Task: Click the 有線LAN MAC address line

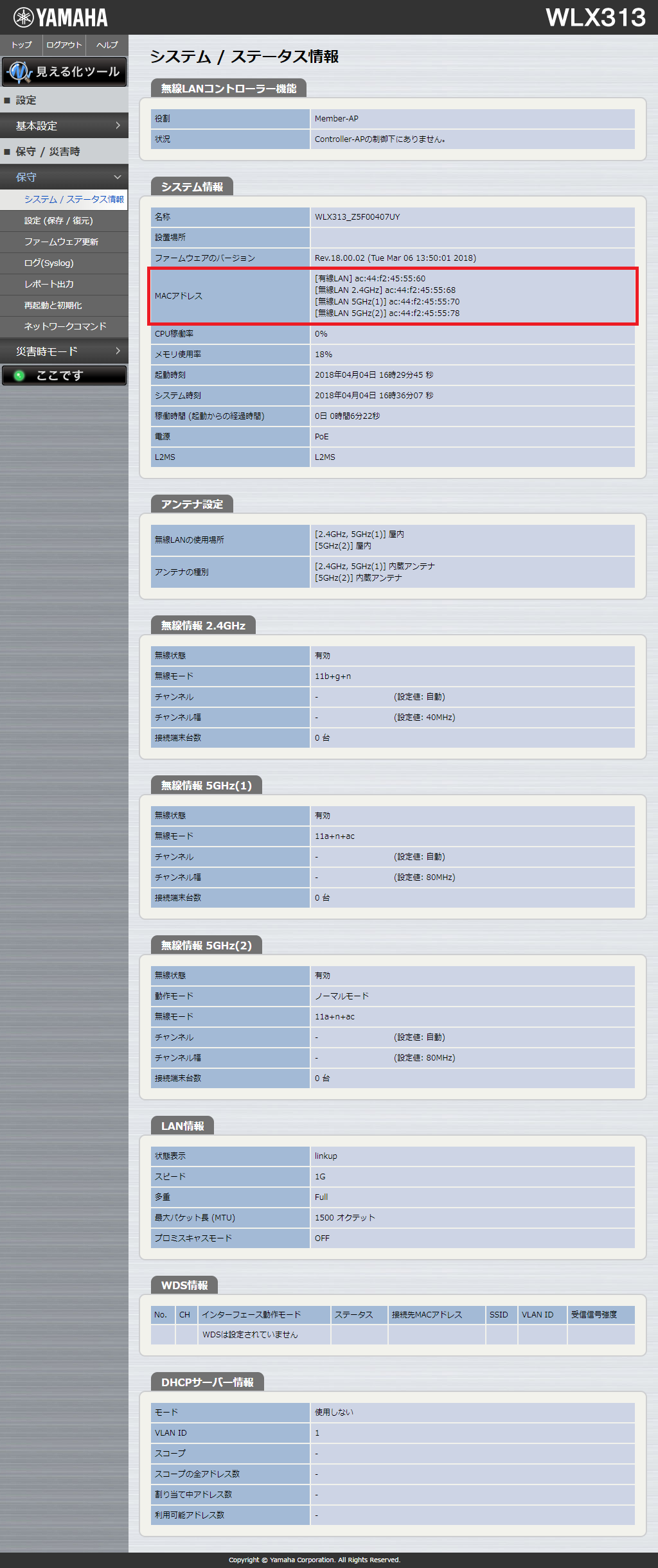Action: click(370, 279)
